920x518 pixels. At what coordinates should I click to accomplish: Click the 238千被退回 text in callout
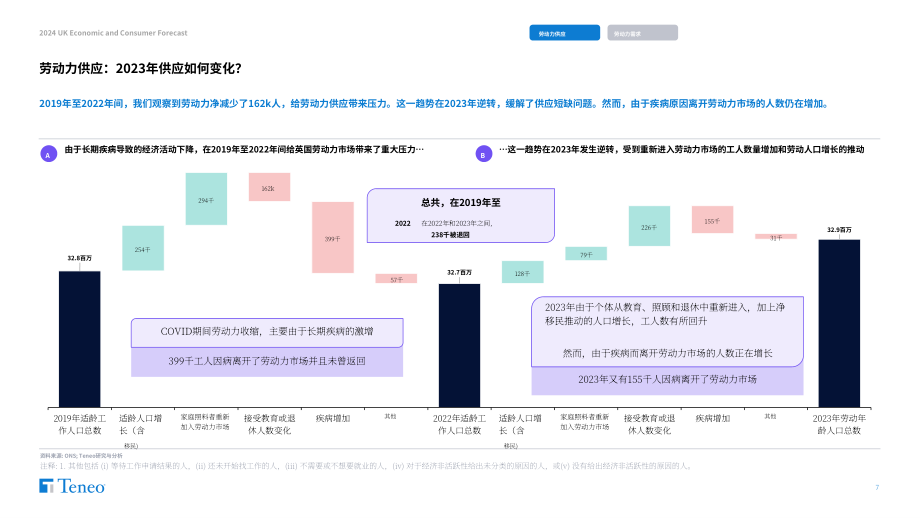coord(450,235)
